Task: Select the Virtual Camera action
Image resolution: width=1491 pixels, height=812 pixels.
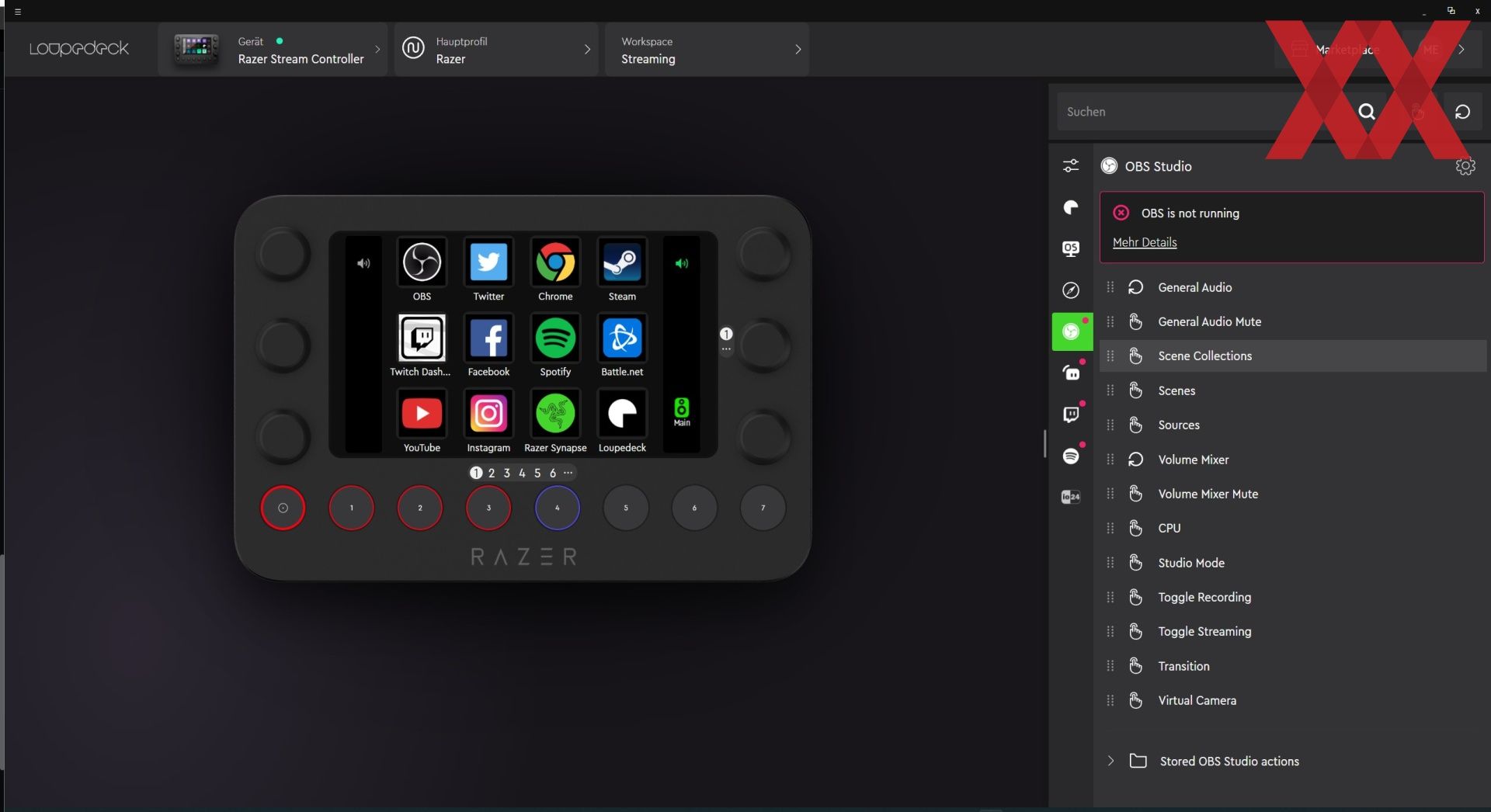Action: click(1291, 700)
